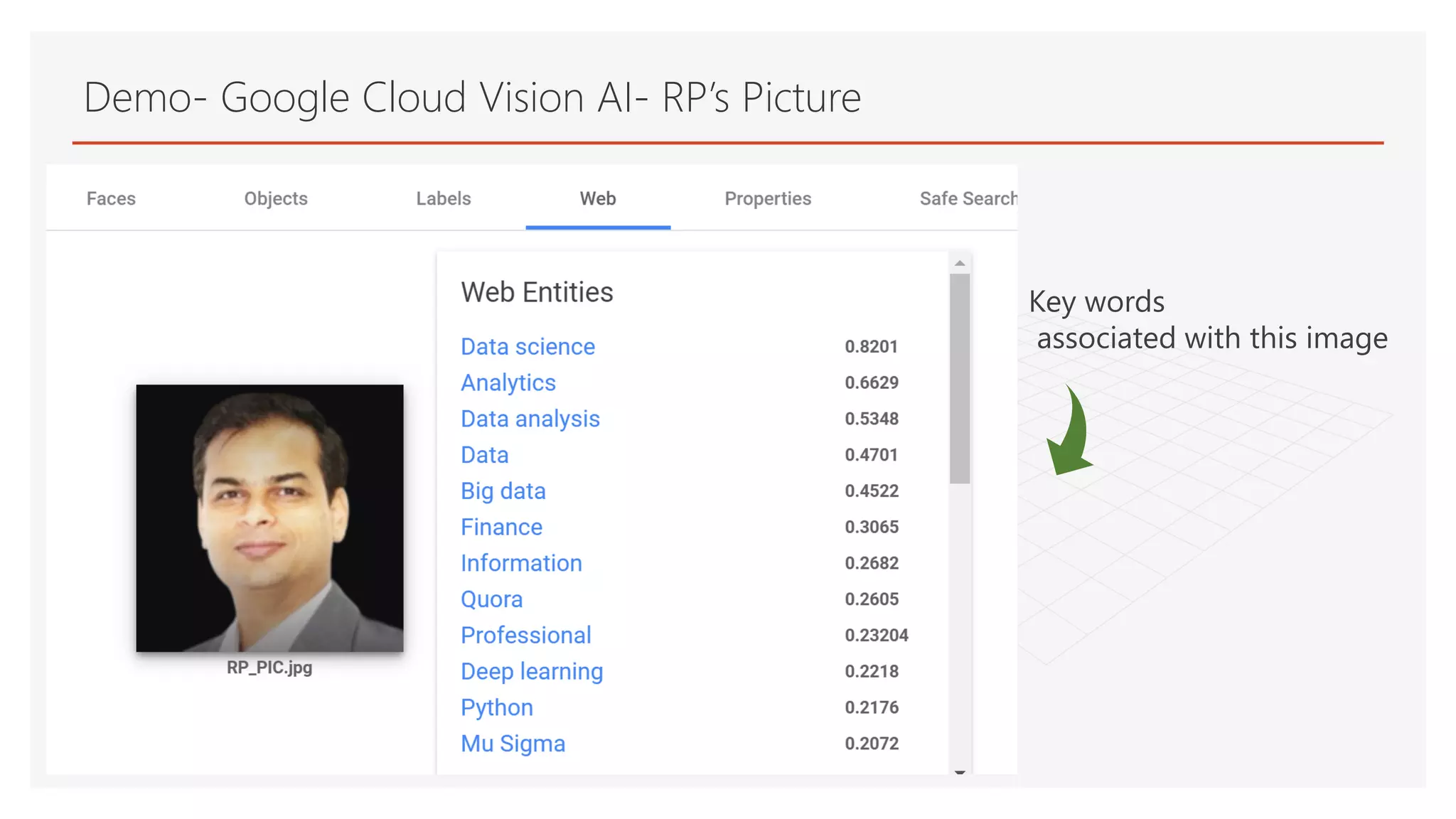This screenshot has width=1456, height=819.
Task: Click the 0.2176 score value
Action: [x=872, y=707]
